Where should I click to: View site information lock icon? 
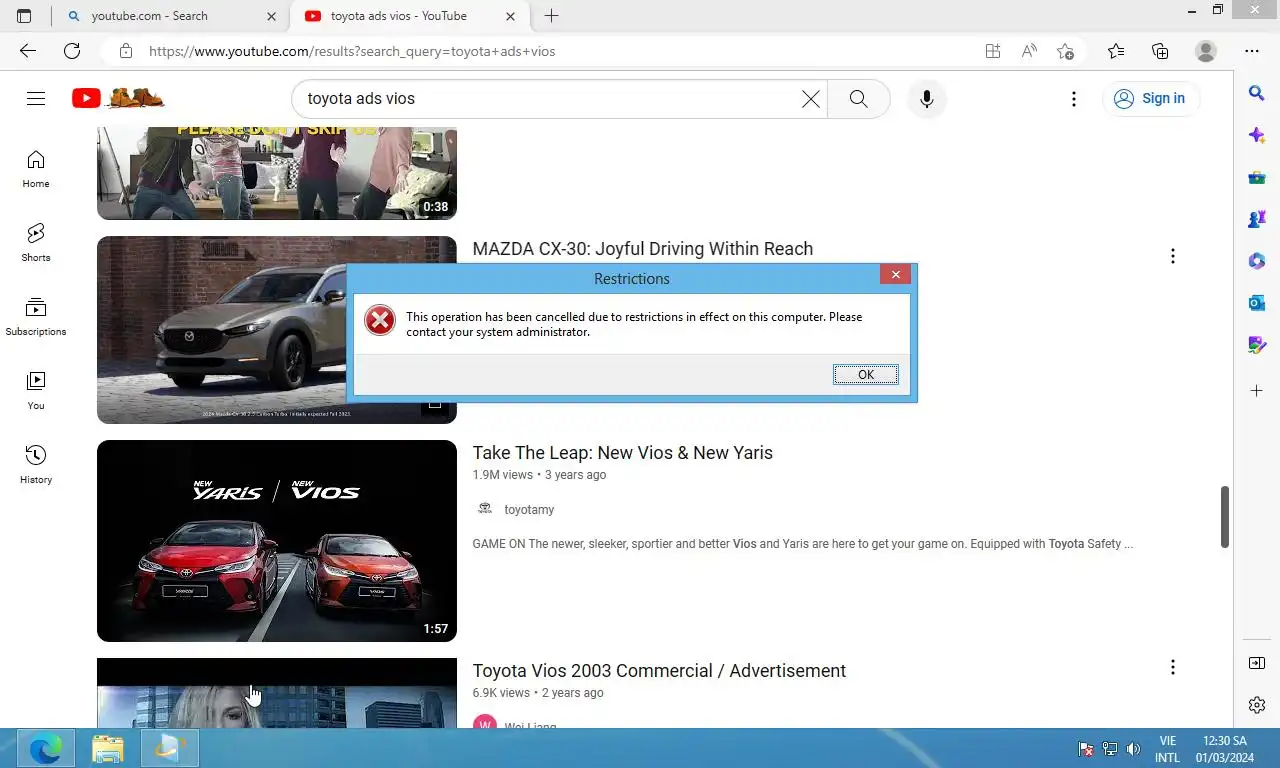[125, 51]
